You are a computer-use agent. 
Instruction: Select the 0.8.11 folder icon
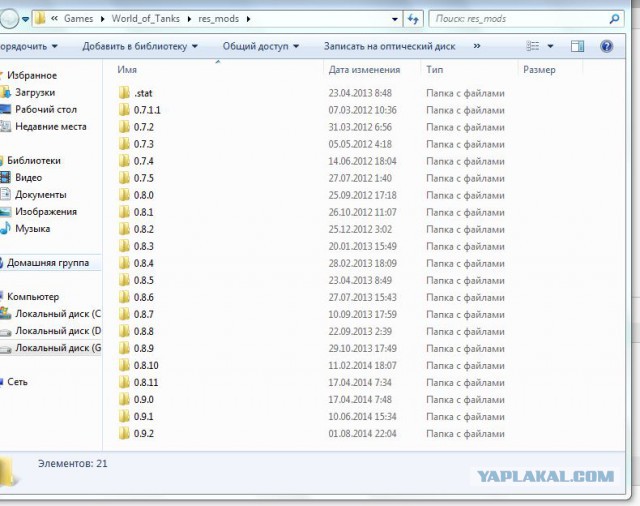click(x=124, y=382)
